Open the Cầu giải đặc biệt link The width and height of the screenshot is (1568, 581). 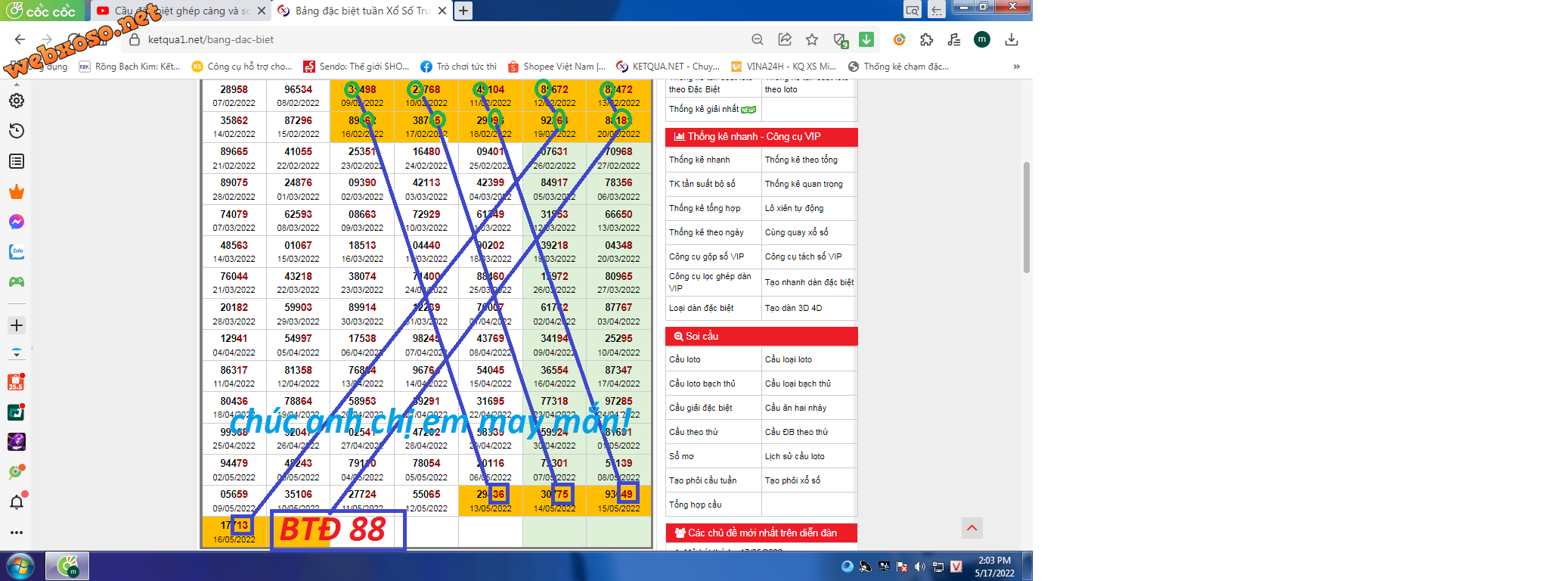click(x=700, y=408)
